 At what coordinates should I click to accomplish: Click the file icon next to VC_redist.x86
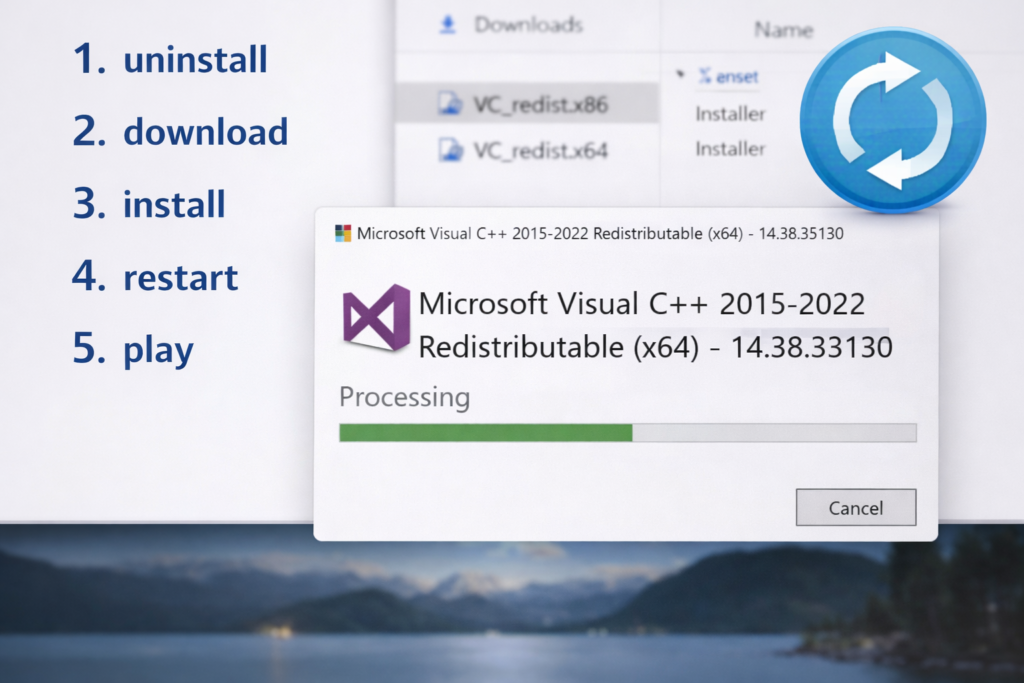(x=451, y=103)
